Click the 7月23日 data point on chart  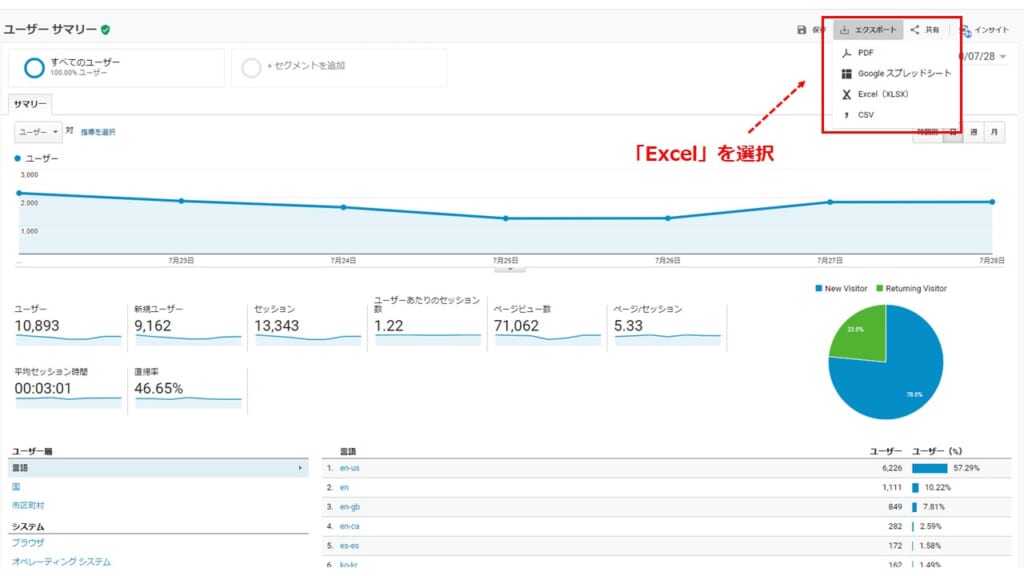[x=182, y=201]
